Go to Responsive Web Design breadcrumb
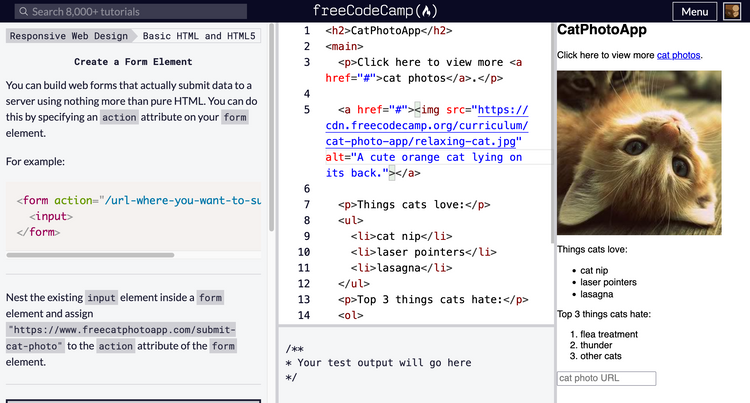Viewport: 750px width, 403px height. [x=69, y=36]
